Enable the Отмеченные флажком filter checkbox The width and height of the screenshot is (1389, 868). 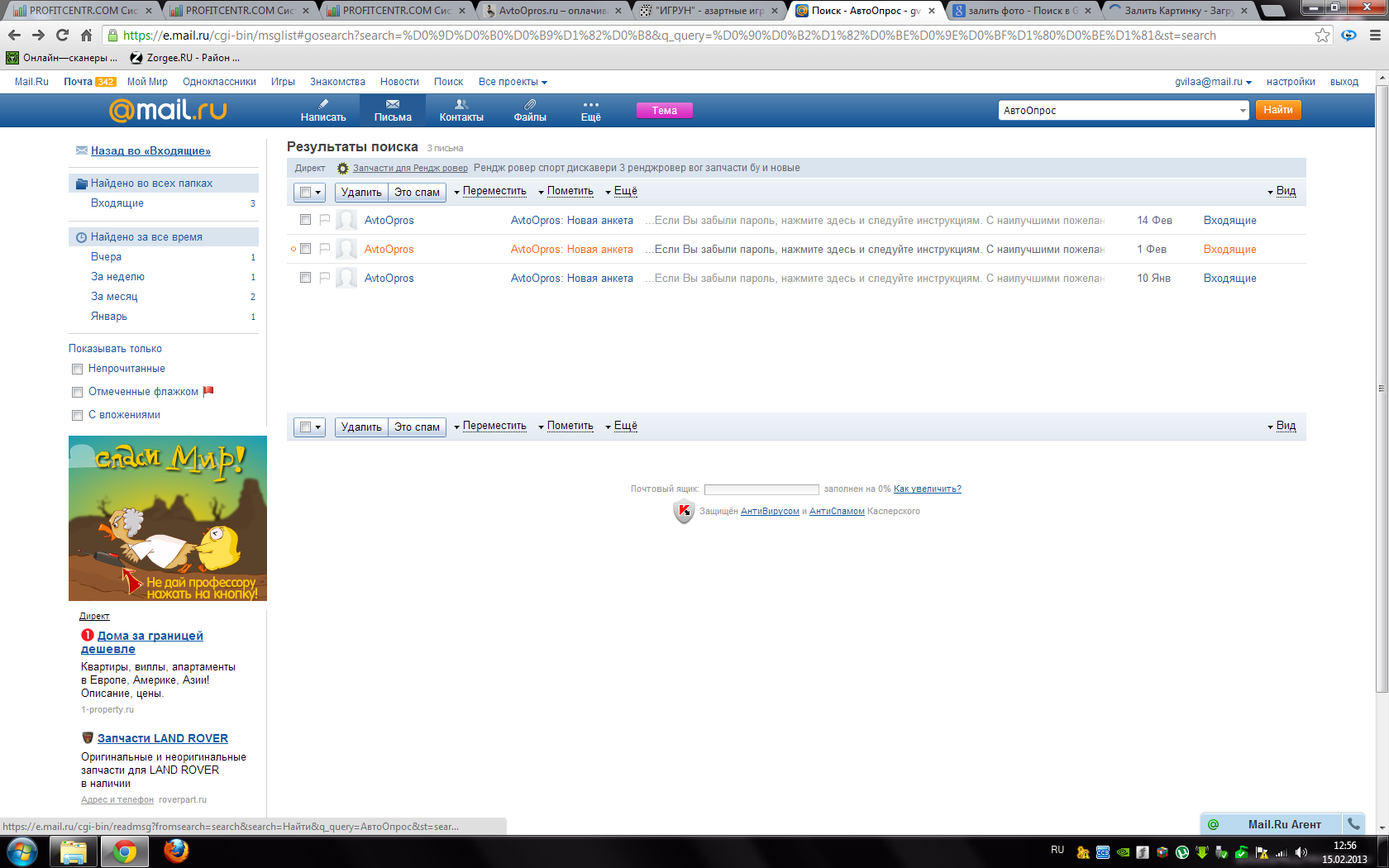pyautogui.click(x=77, y=392)
